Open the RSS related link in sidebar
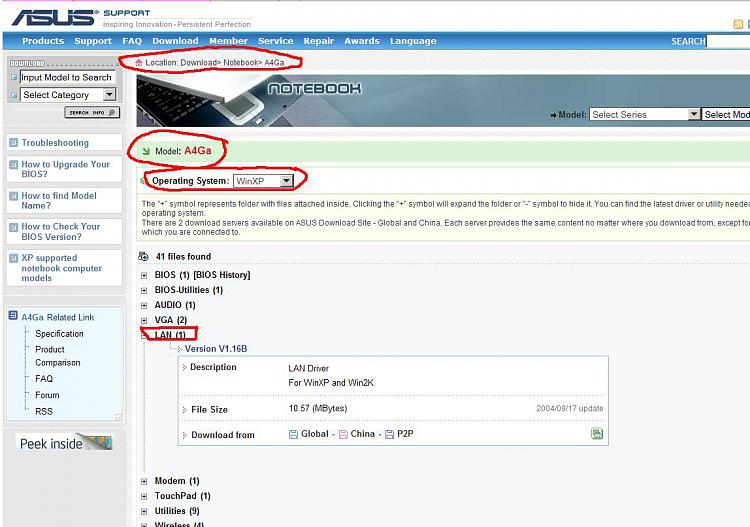 (44, 411)
